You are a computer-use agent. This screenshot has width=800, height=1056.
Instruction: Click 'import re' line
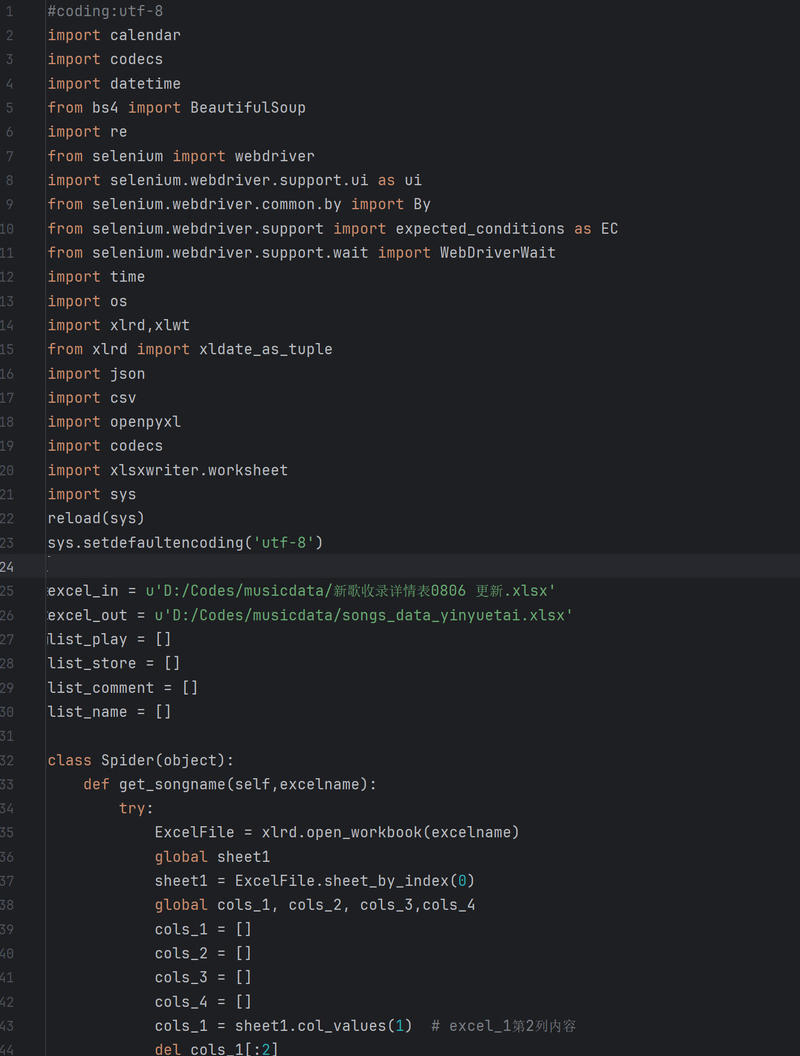coord(87,132)
